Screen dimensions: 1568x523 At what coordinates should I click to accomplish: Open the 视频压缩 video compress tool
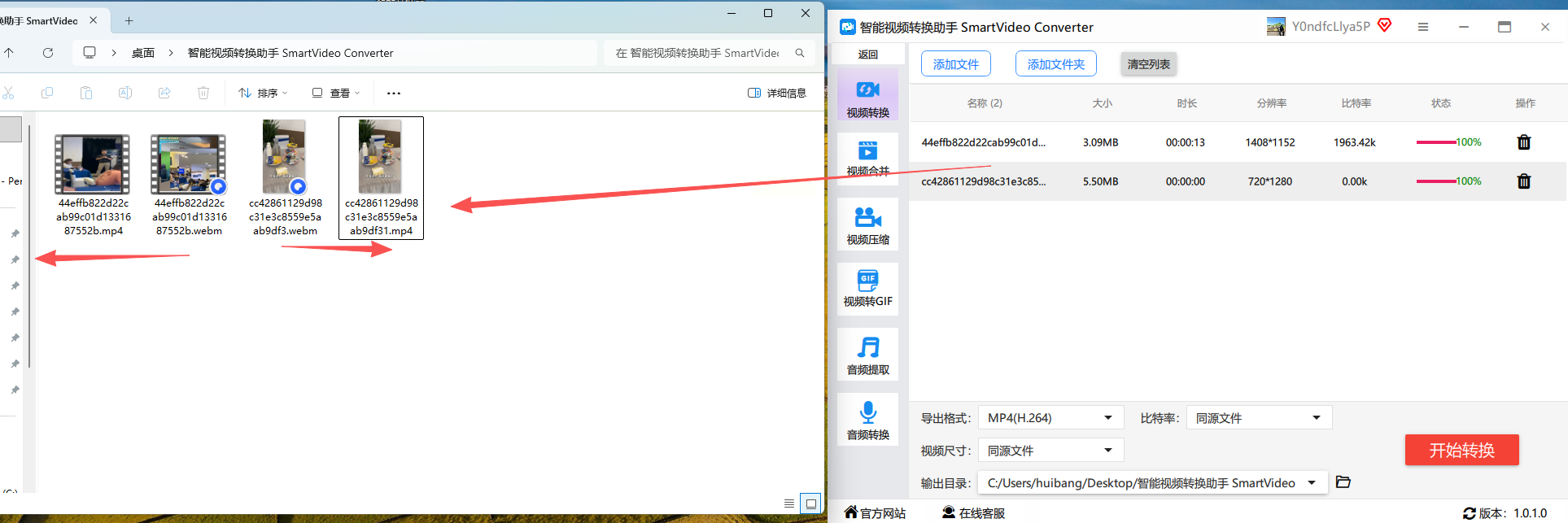867,224
